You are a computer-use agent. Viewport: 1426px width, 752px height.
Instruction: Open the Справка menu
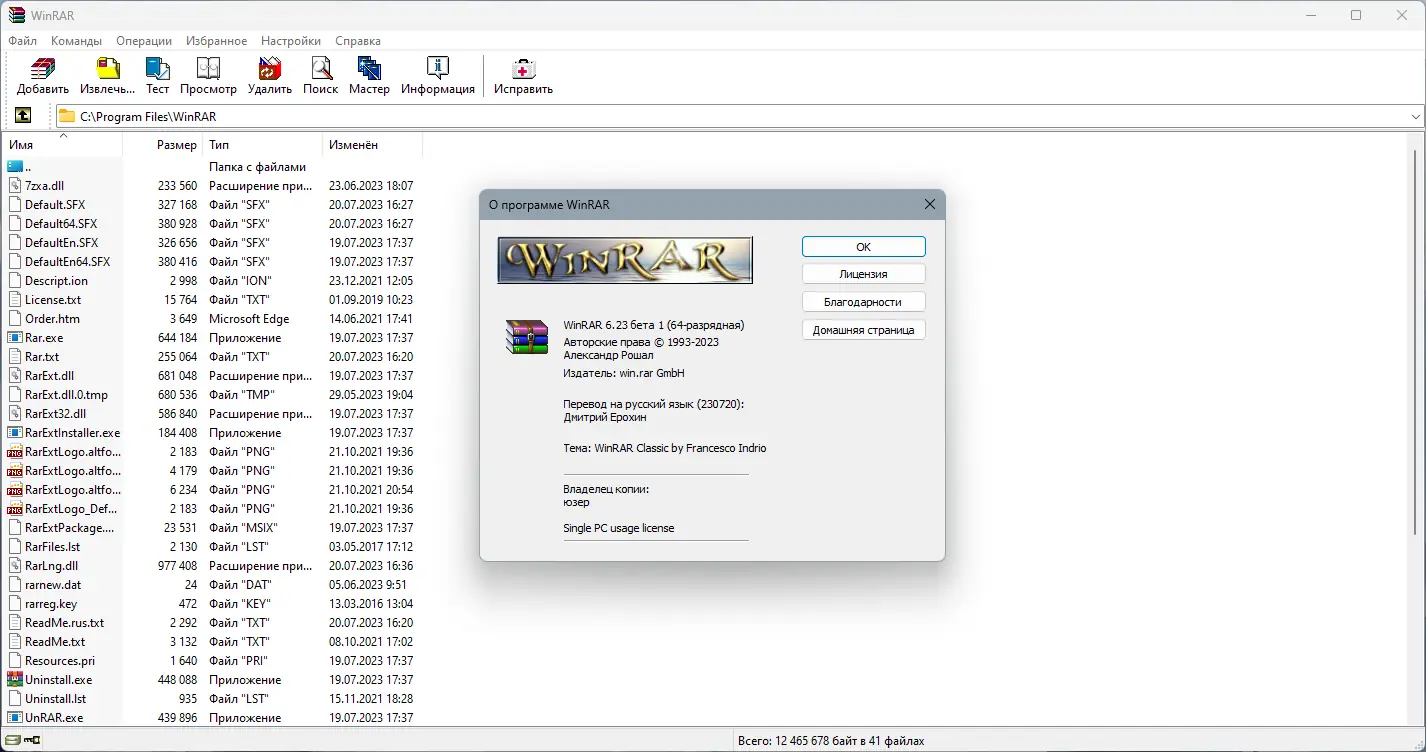358,41
